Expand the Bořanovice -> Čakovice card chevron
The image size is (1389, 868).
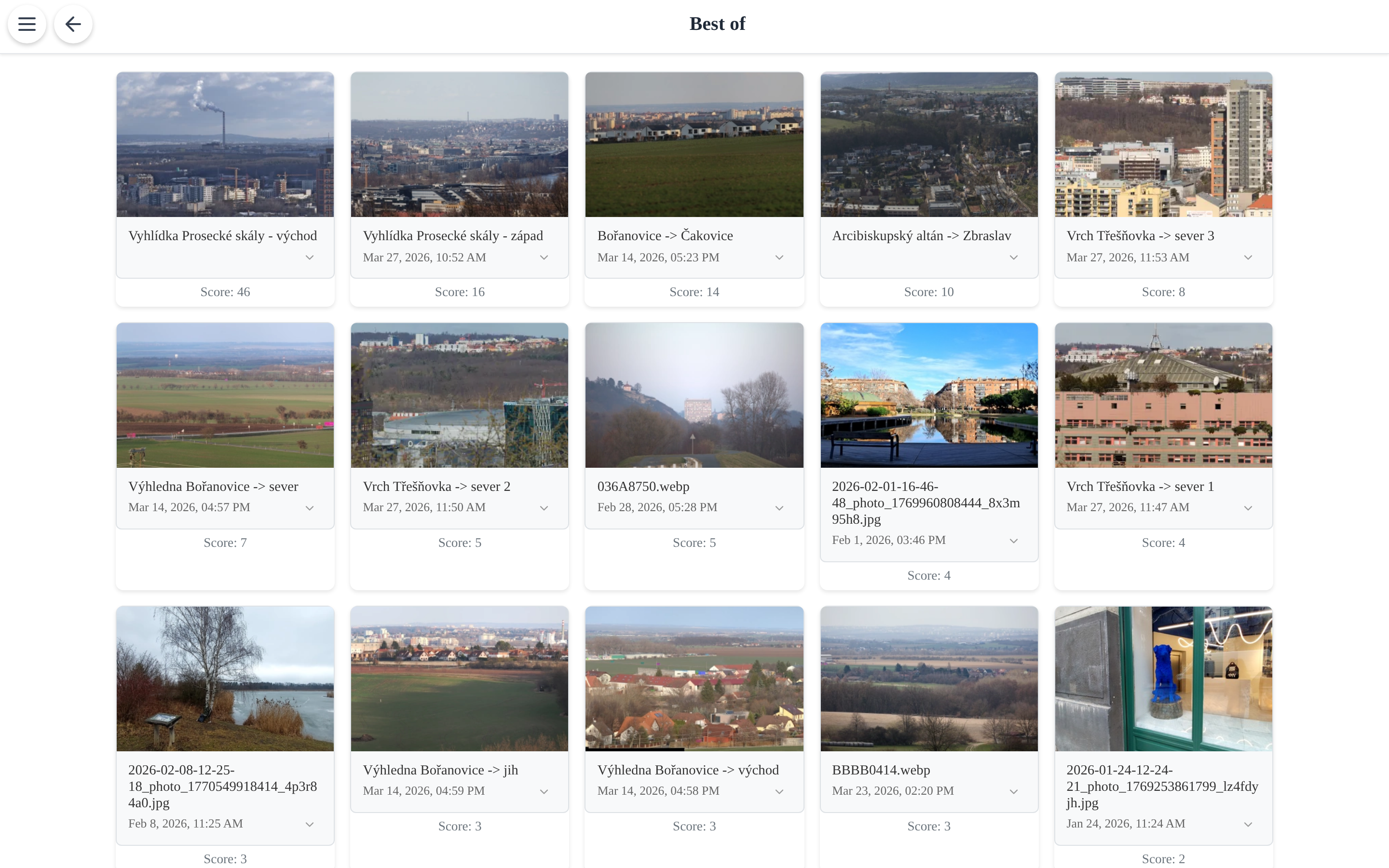click(779, 258)
